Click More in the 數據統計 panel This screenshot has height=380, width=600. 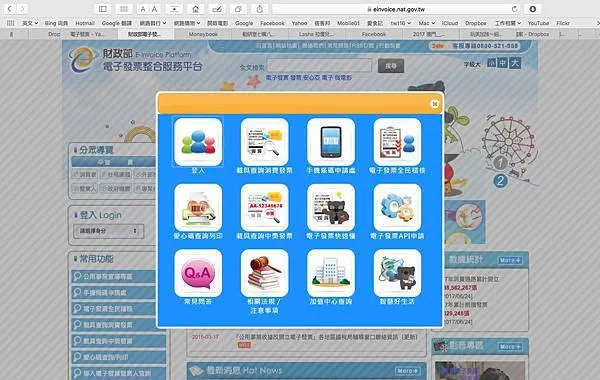pyautogui.click(x=510, y=260)
